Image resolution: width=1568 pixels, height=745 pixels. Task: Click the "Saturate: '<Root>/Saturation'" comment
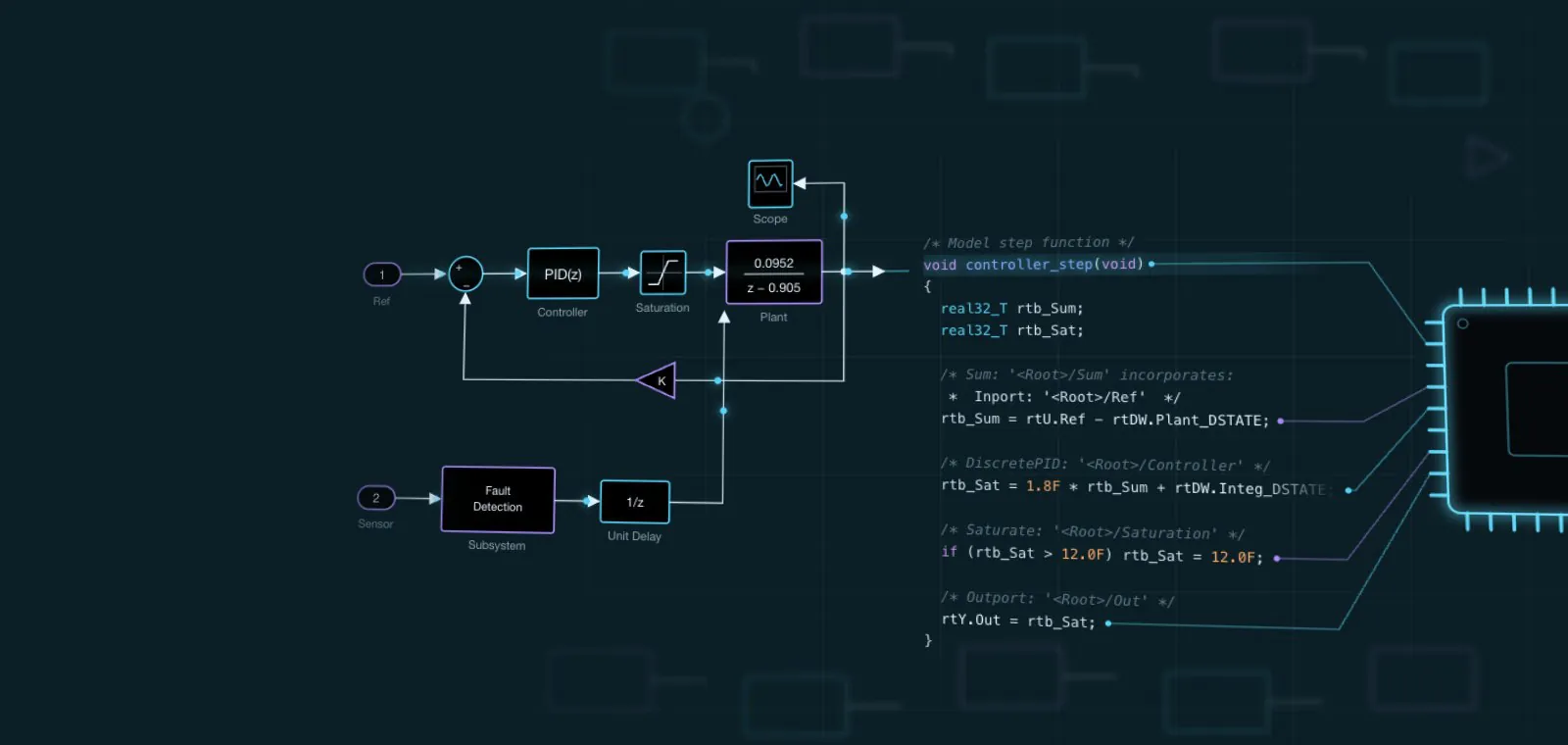1092,532
